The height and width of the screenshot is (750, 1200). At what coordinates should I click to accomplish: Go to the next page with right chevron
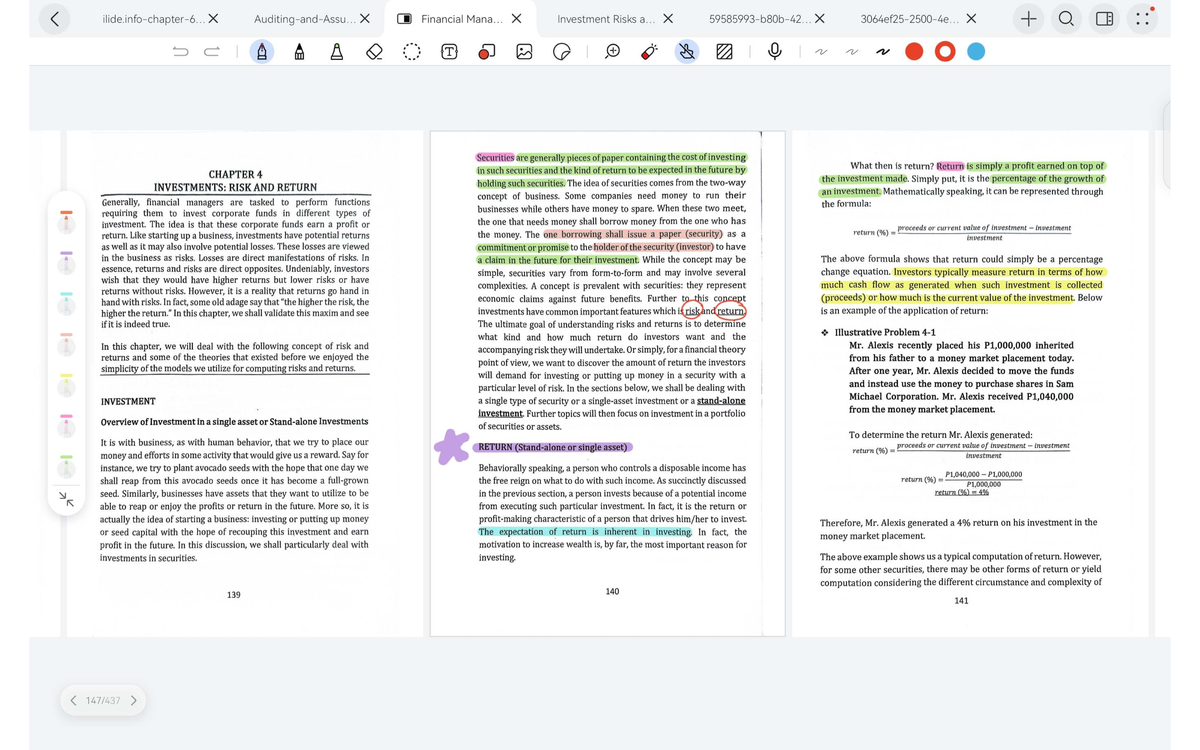[133, 701]
